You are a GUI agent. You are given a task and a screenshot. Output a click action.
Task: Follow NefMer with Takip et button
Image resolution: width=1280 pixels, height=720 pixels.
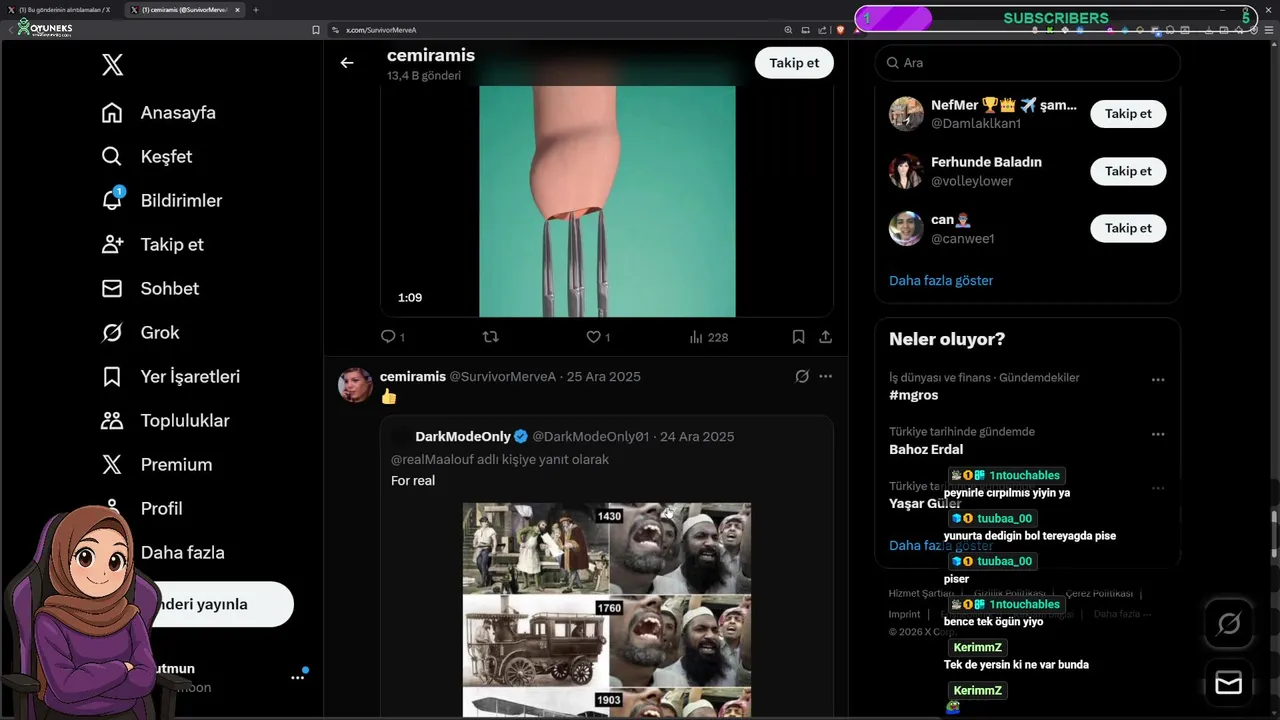click(1128, 114)
